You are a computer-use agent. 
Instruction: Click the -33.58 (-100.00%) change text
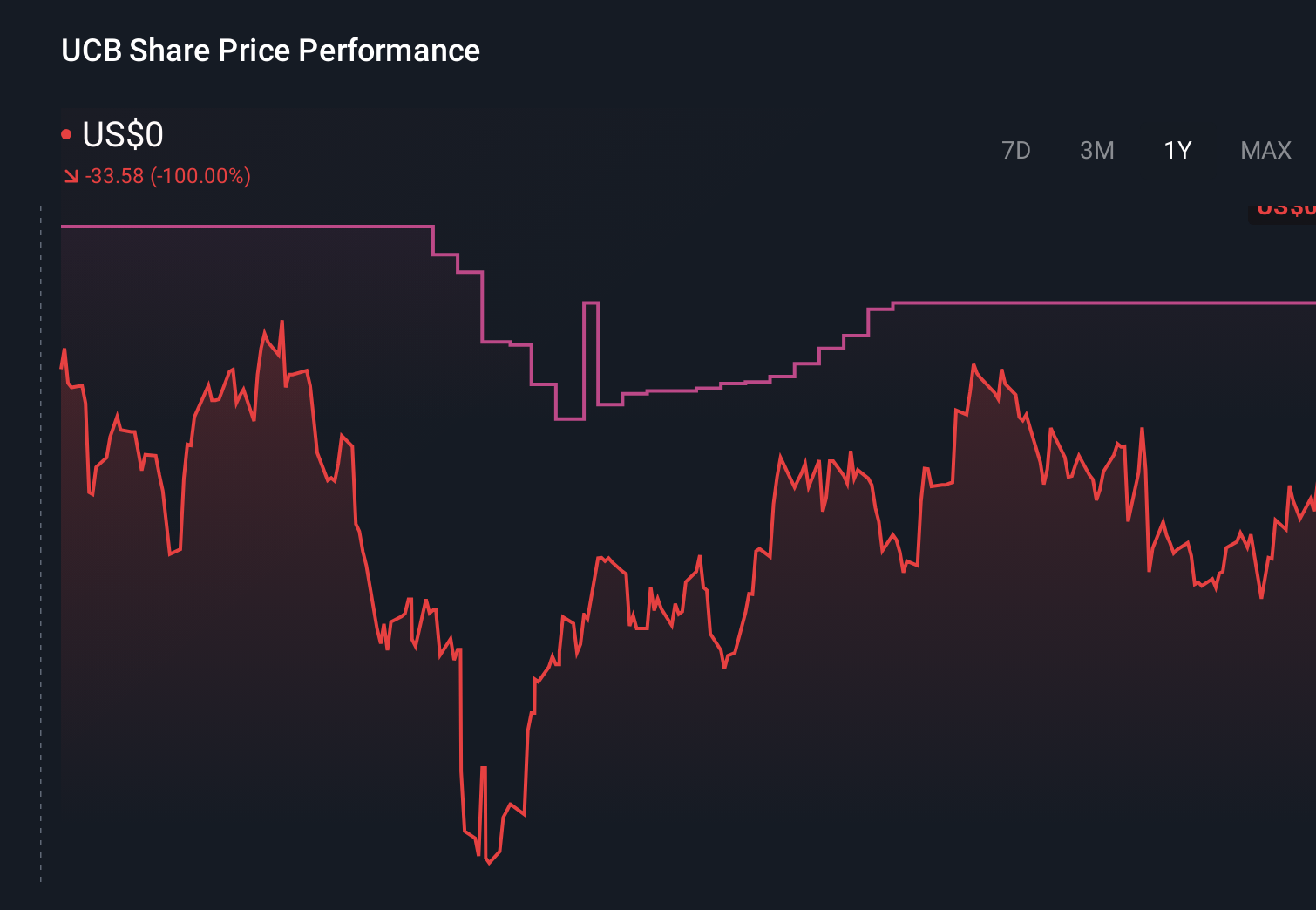(167, 176)
